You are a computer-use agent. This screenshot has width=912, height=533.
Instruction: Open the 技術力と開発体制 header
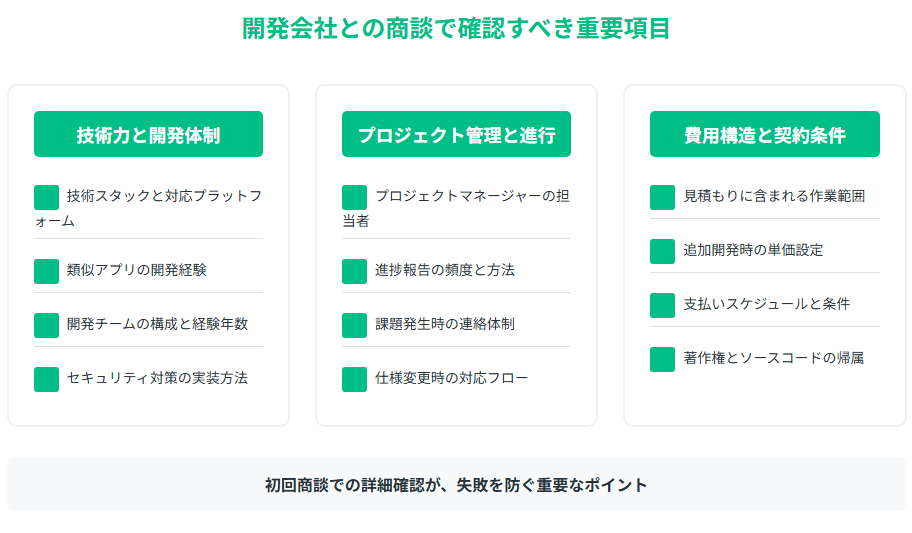(148, 134)
